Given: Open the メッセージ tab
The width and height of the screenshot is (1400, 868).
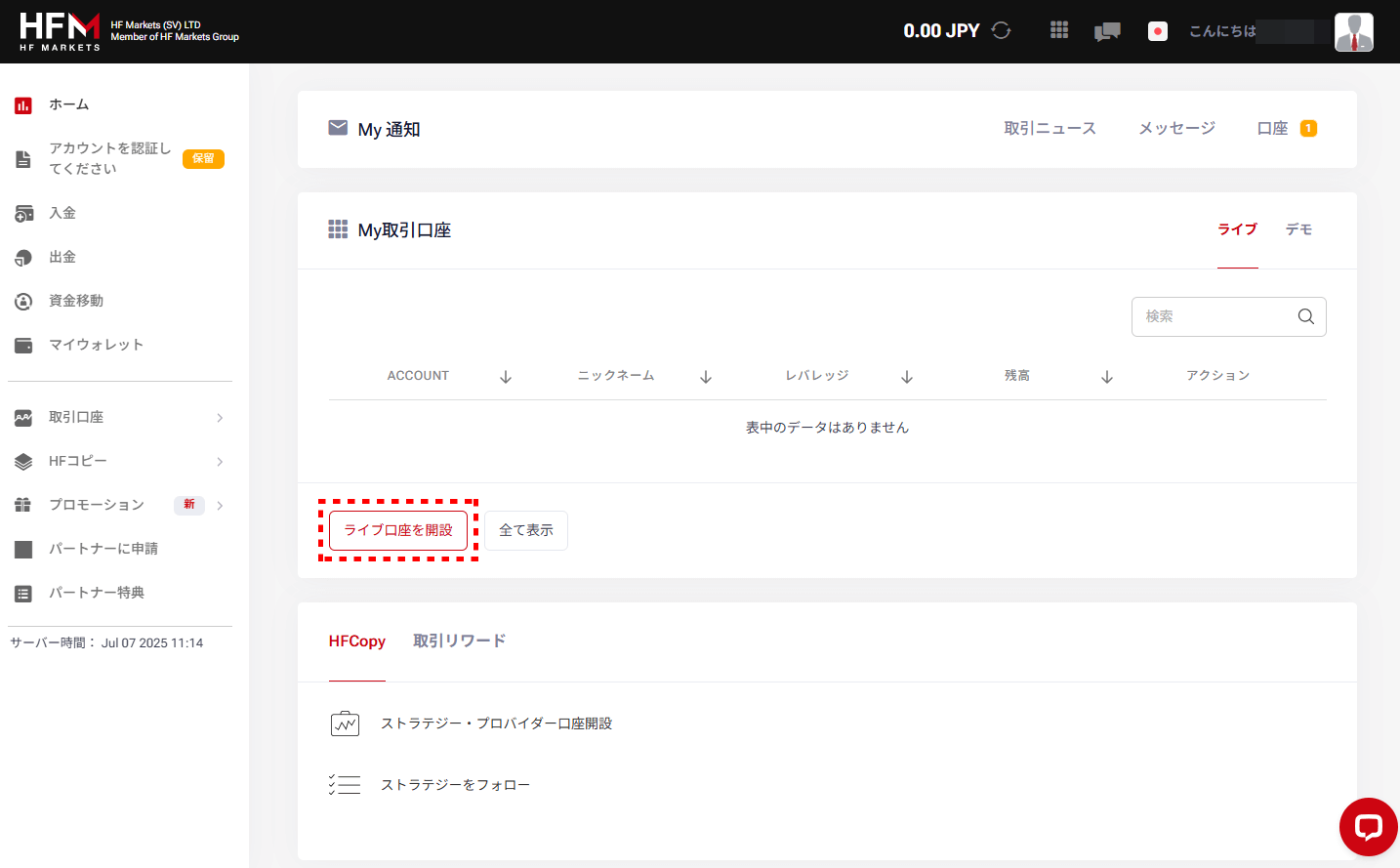Looking at the screenshot, I should click(1177, 129).
